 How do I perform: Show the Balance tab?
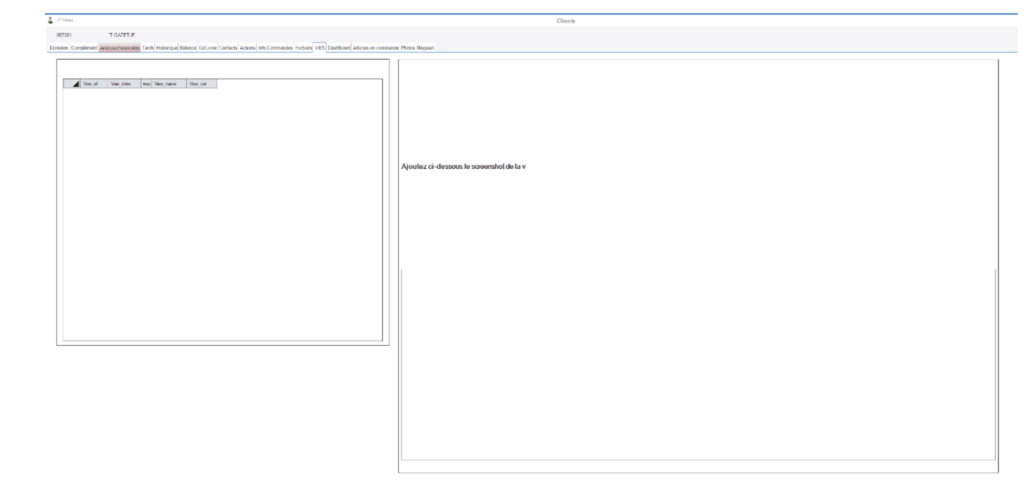pos(188,47)
